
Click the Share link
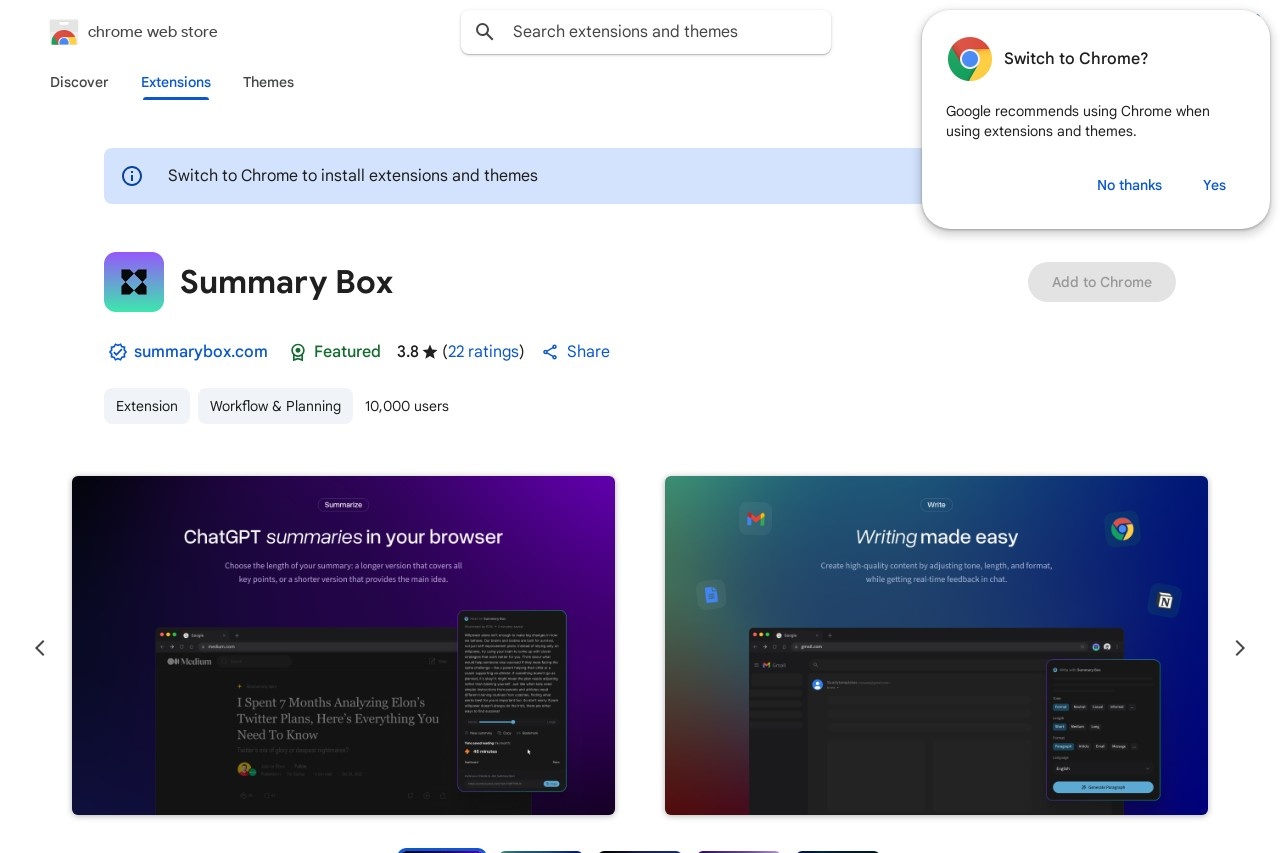tap(588, 351)
